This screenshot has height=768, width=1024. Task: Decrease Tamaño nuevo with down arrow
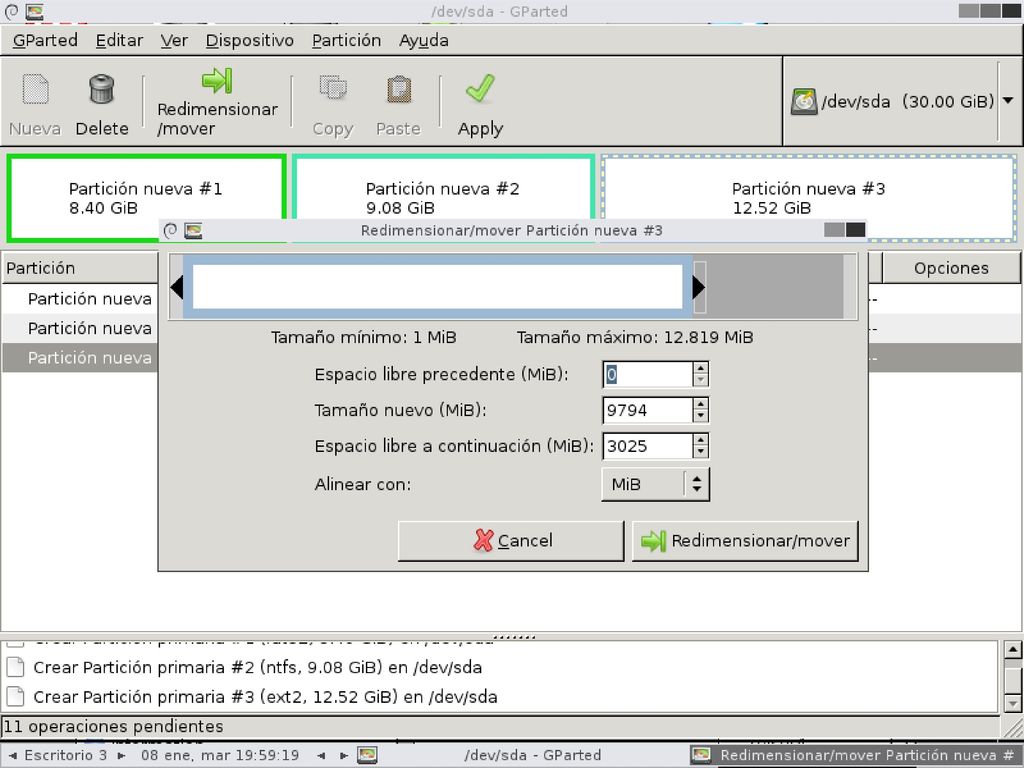tap(701, 416)
